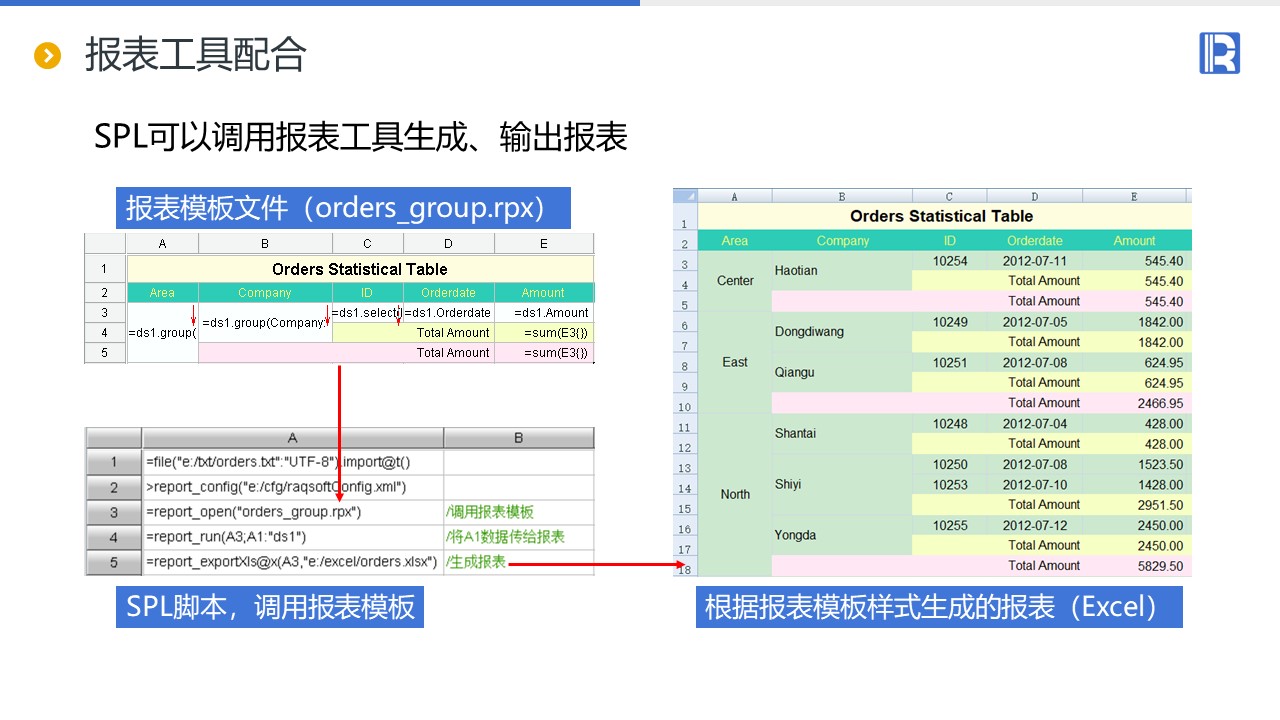
Task: Click the Company header in the report template
Action: tap(265, 293)
